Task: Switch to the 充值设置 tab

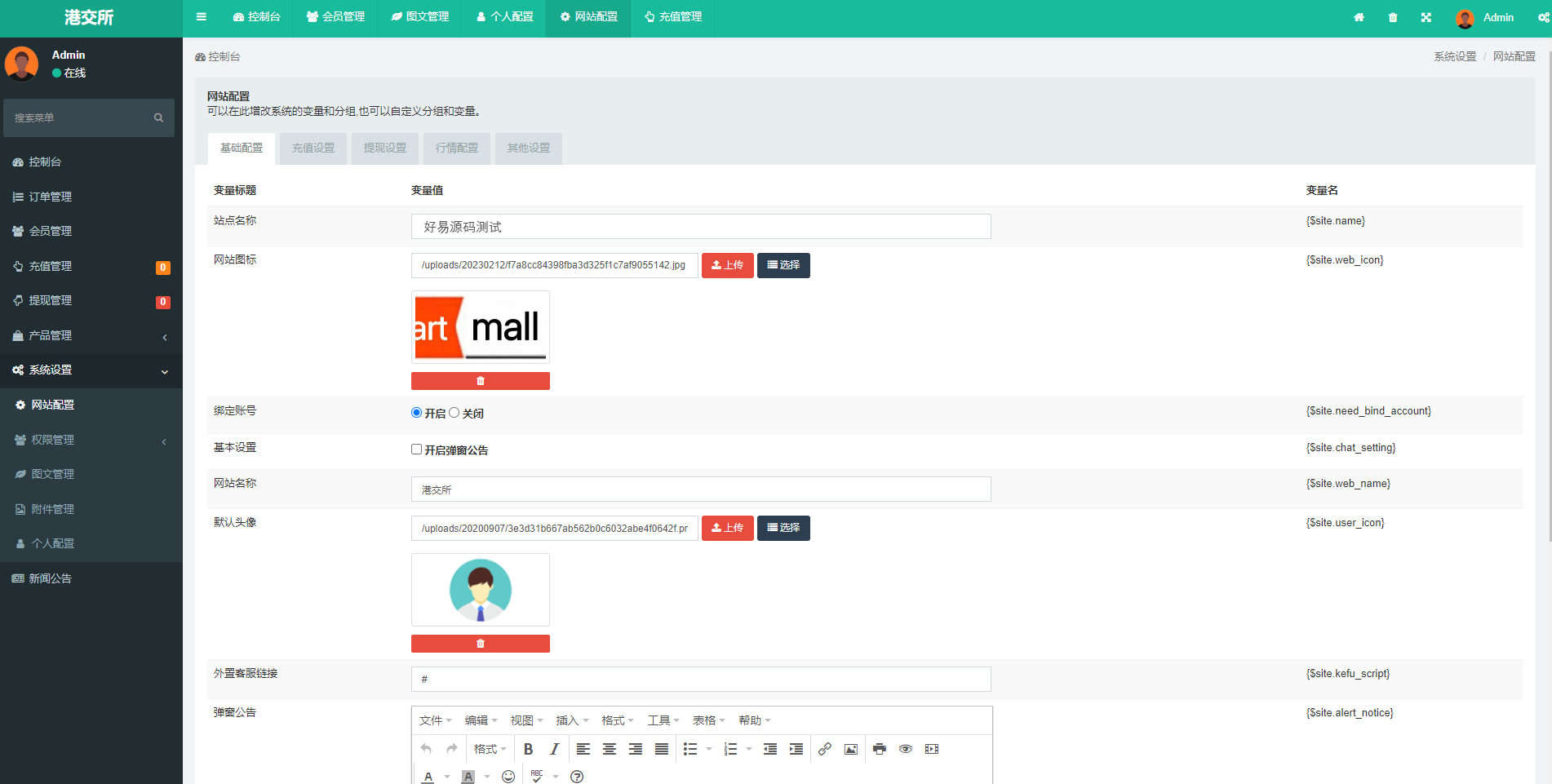Action: [x=313, y=148]
